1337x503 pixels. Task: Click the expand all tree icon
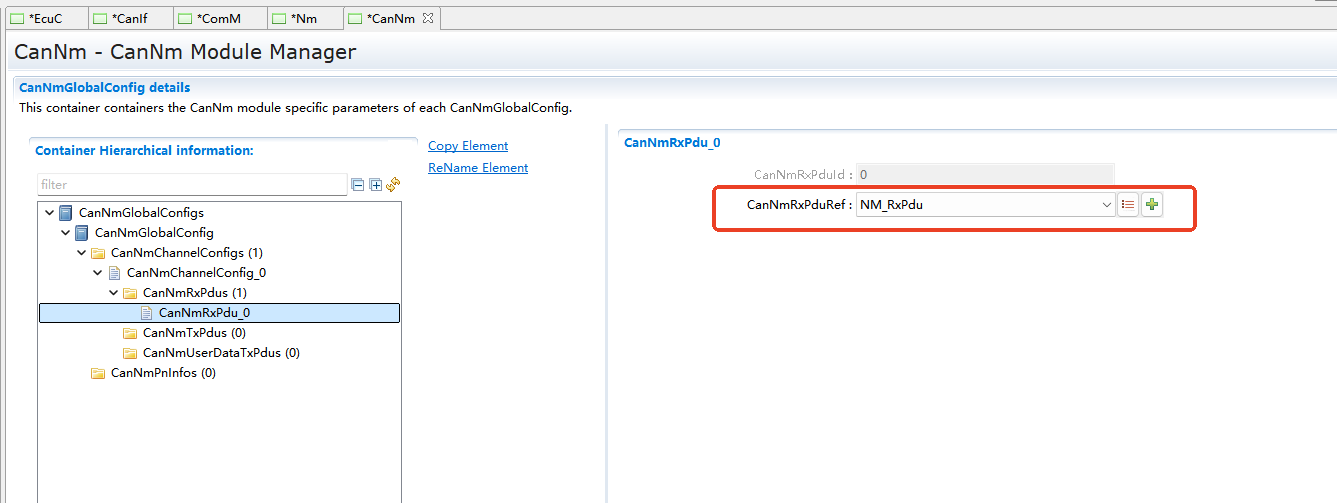click(376, 185)
